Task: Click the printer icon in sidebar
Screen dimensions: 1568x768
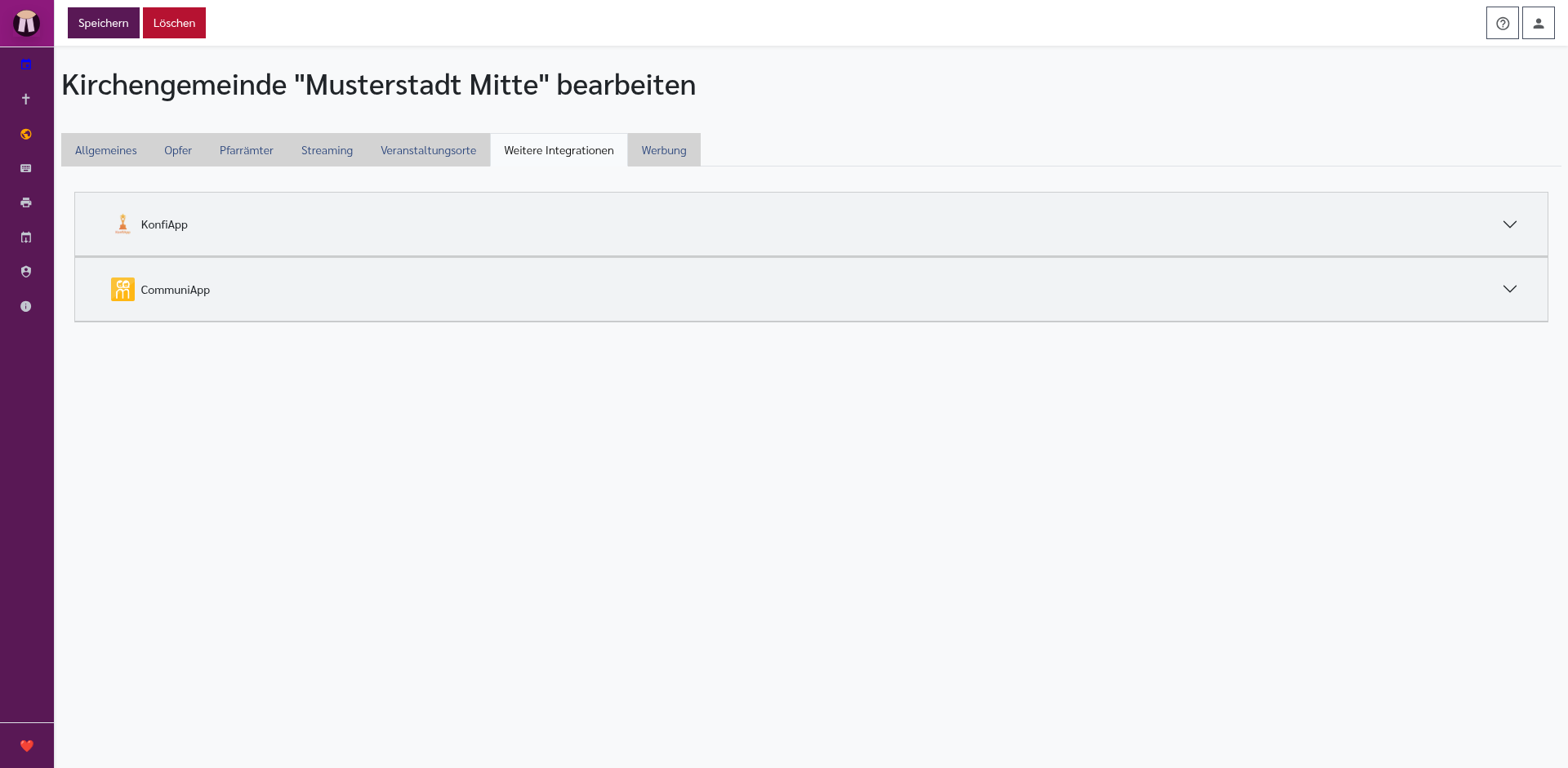Action: (x=26, y=202)
